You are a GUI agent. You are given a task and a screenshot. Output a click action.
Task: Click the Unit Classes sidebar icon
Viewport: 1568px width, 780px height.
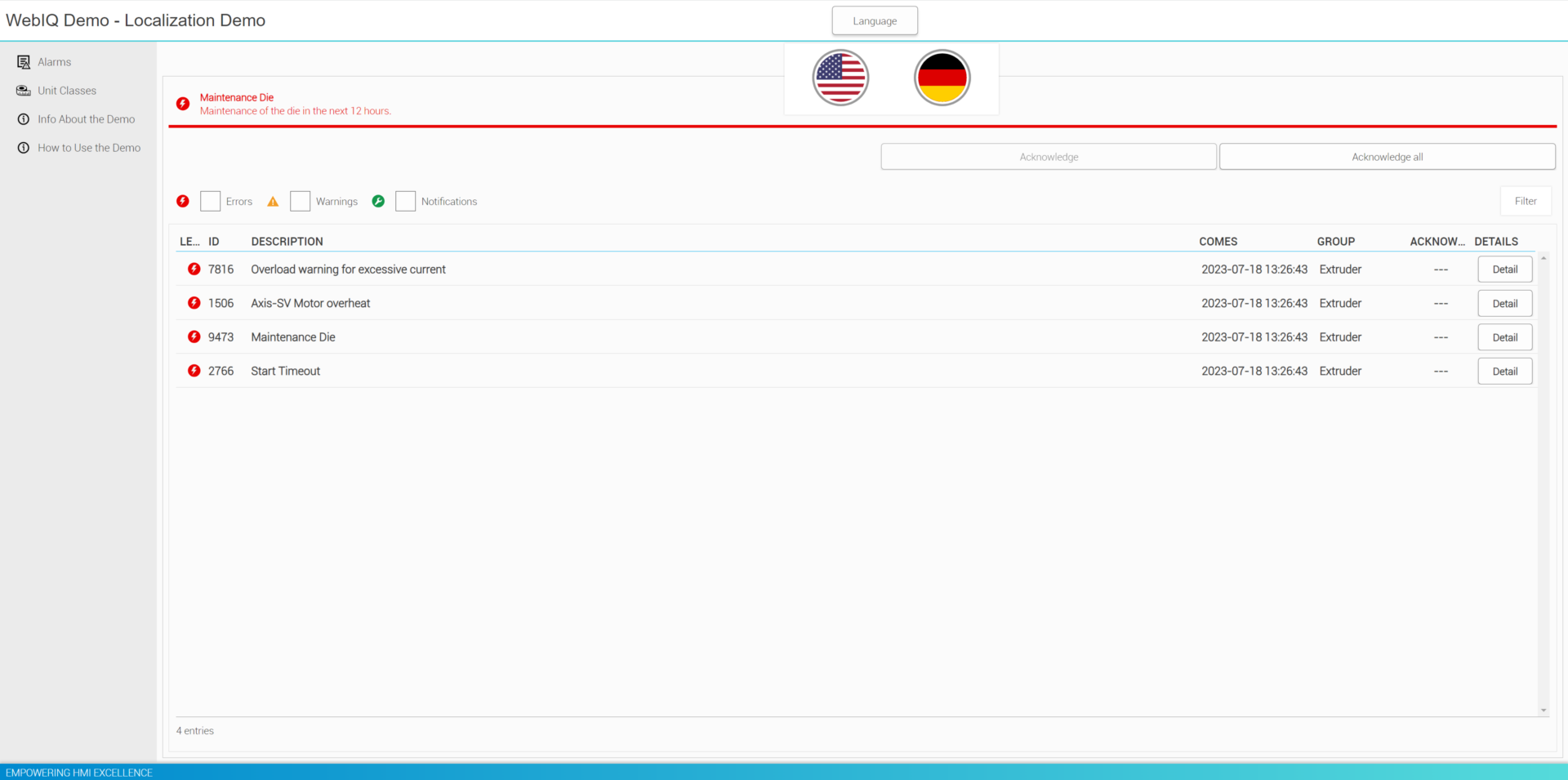pyautogui.click(x=24, y=91)
